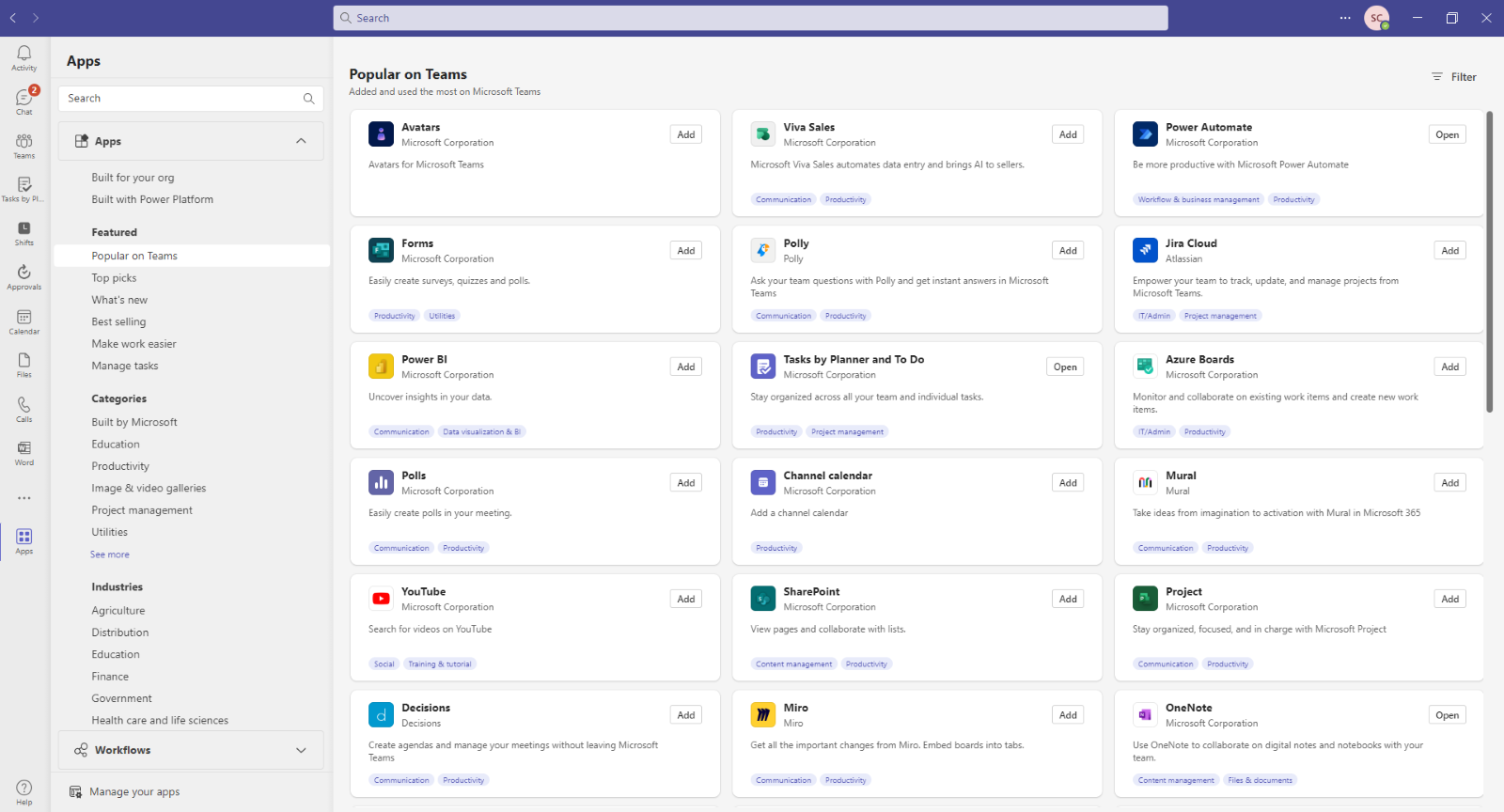Open the Power Automate app
Image resolution: width=1504 pixels, height=812 pixels.
click(x=1448, y=134)
